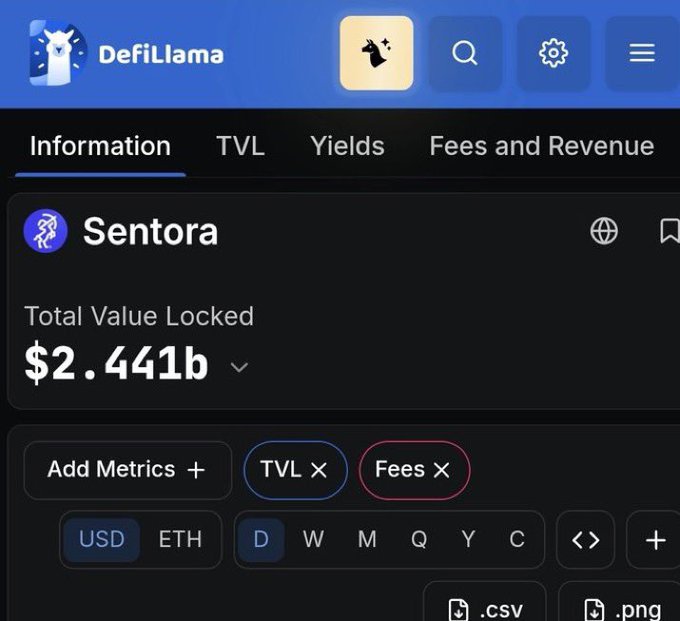This screenshot has width=680, height=621.
Task: Select daily (D) interval
Action: point(261,540)
